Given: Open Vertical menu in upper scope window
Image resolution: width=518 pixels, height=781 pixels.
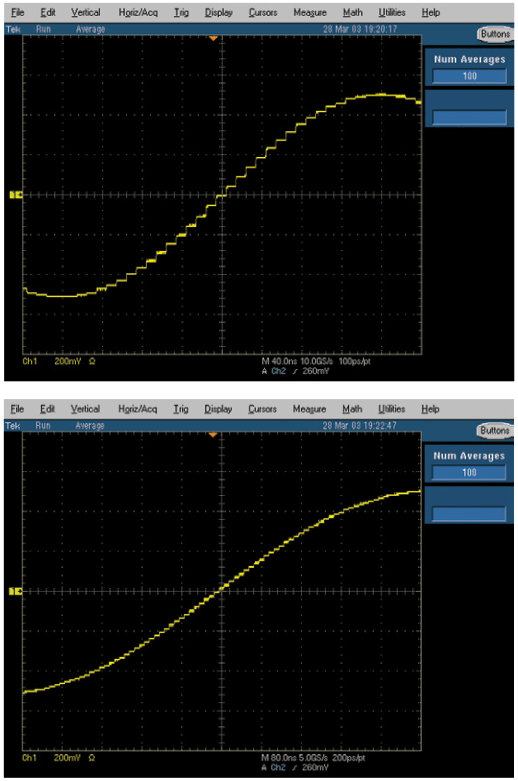Looking at the screenshot, I should [x=86, y=12].
